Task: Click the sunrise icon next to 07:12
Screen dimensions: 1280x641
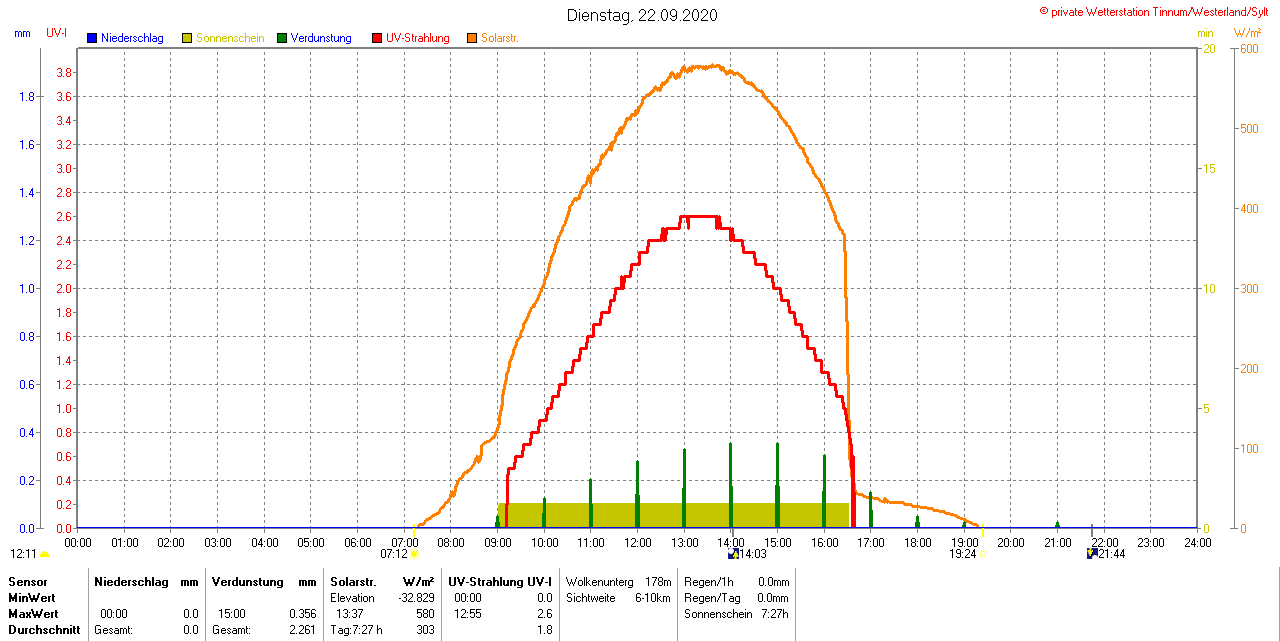Action: [414, 553]
